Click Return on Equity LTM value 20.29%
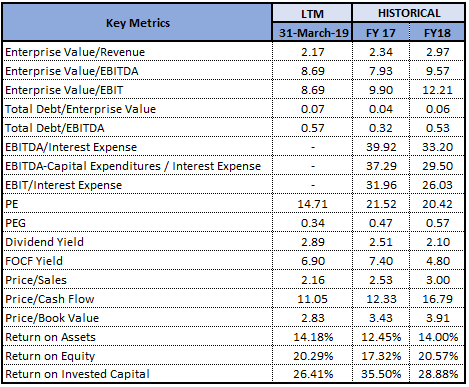Screen dimensions: 469x387 click(x=313, y=356)
